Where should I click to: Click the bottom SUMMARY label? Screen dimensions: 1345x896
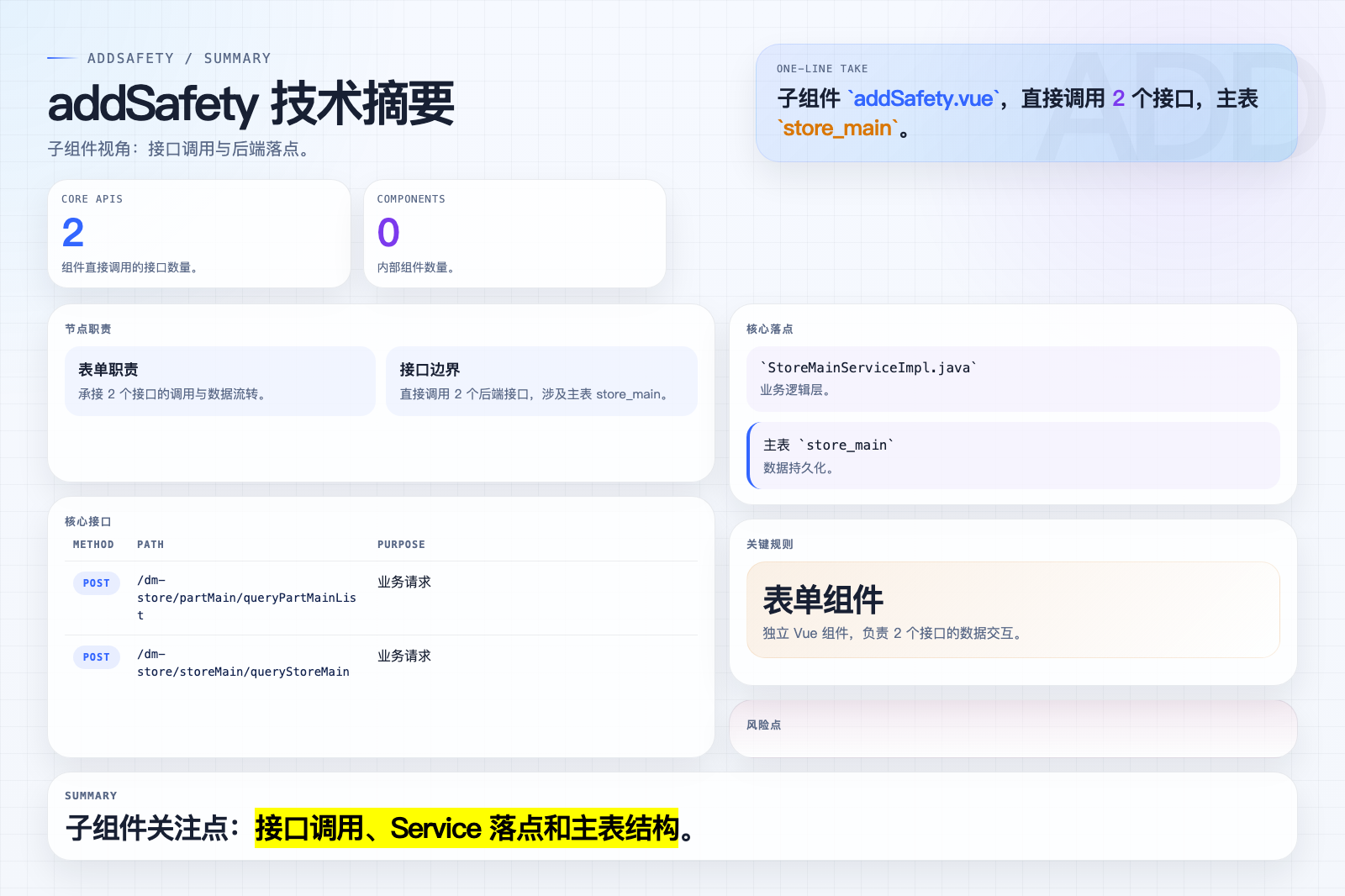click(91, 796)
